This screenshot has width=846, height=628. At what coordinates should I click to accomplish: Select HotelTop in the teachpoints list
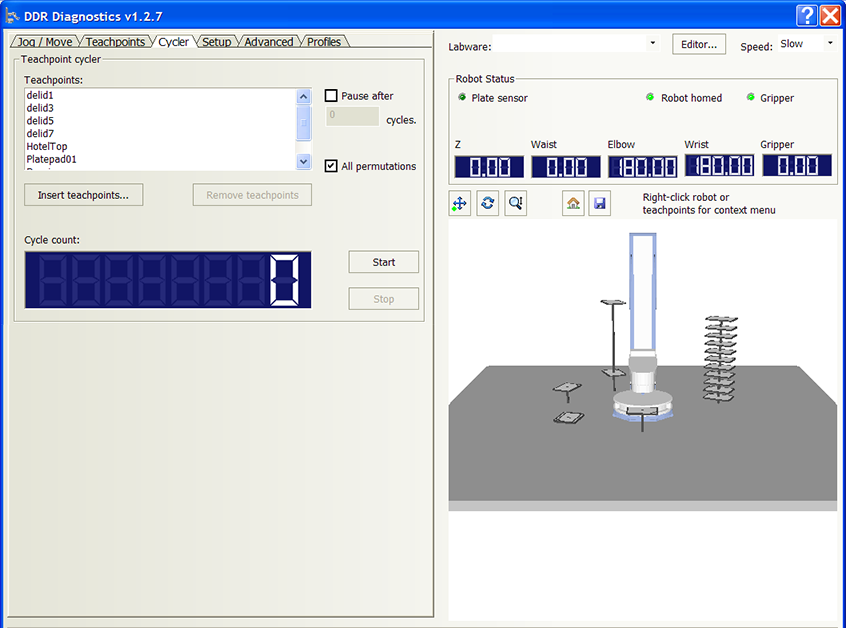pyautogui.click(x=47, y=146)
